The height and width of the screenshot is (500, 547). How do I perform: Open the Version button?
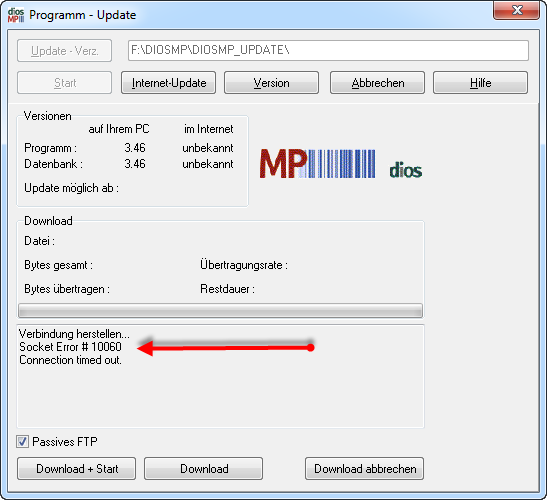click(271, 83)
